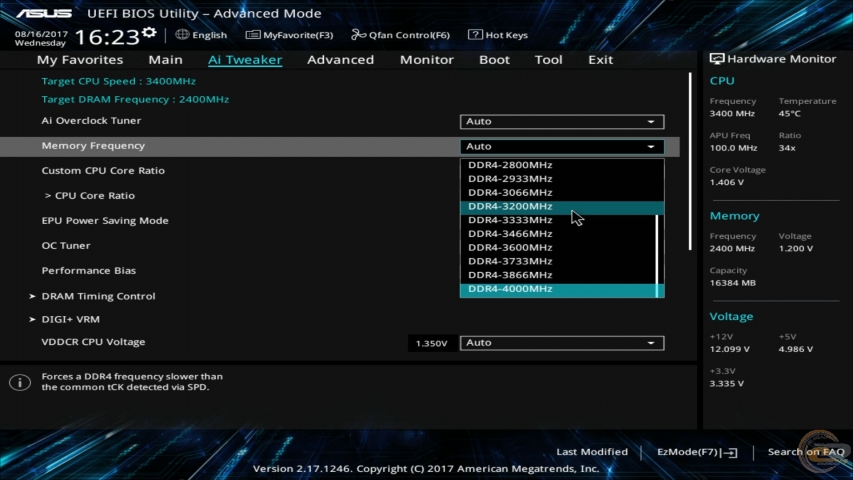Collapse the Memory Frequency dropdown
Image resolution: width=853 pixels, height=480 pixels.
[x=562, y=146]
